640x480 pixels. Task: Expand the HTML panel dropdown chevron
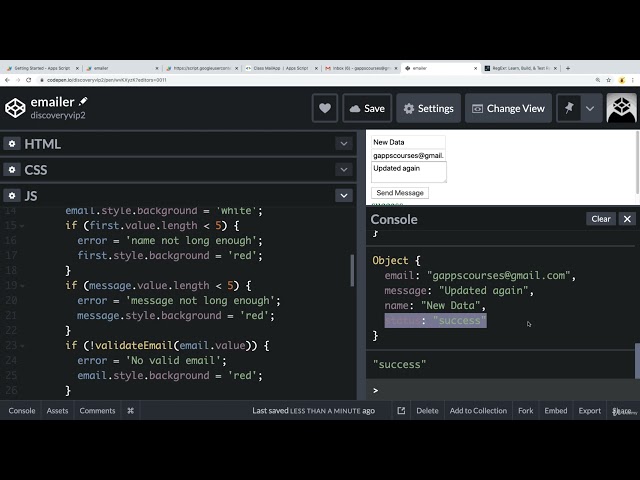[x=344, y=144]
